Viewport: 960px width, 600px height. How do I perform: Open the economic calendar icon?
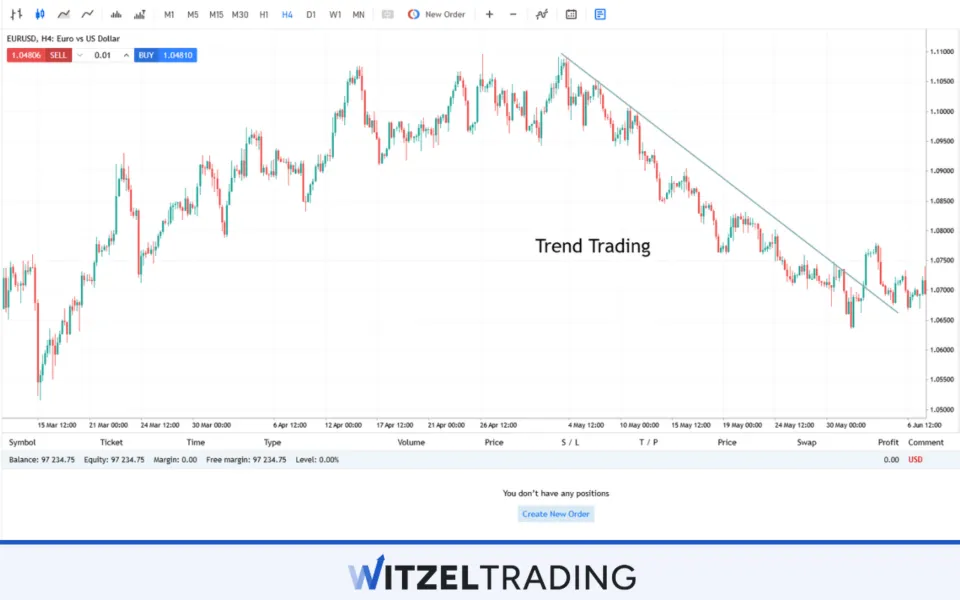(x=571, y=15)
